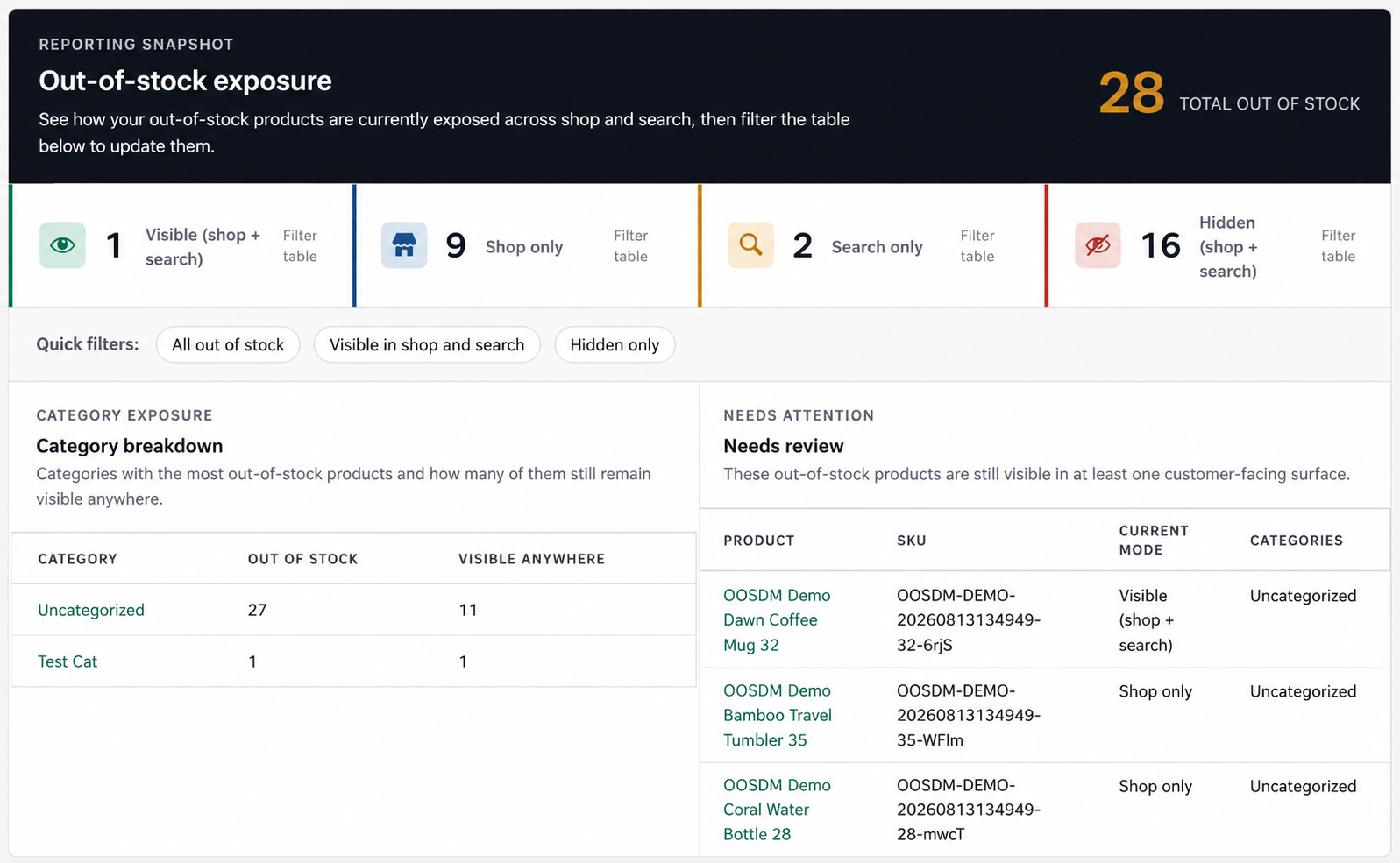
Task: Click the Categories column header
Action: (x=1297, y=541)
